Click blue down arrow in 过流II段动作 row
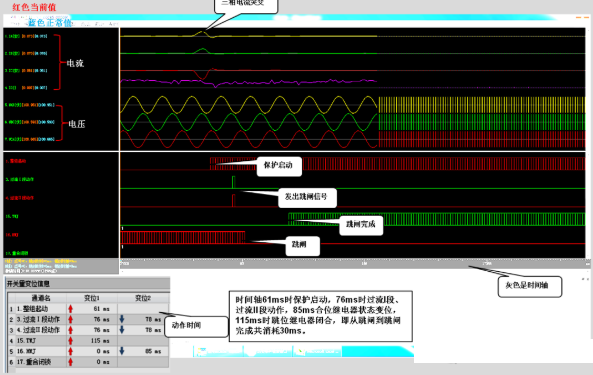This screenshot has height=375, width=593. (x=122, y=330)
